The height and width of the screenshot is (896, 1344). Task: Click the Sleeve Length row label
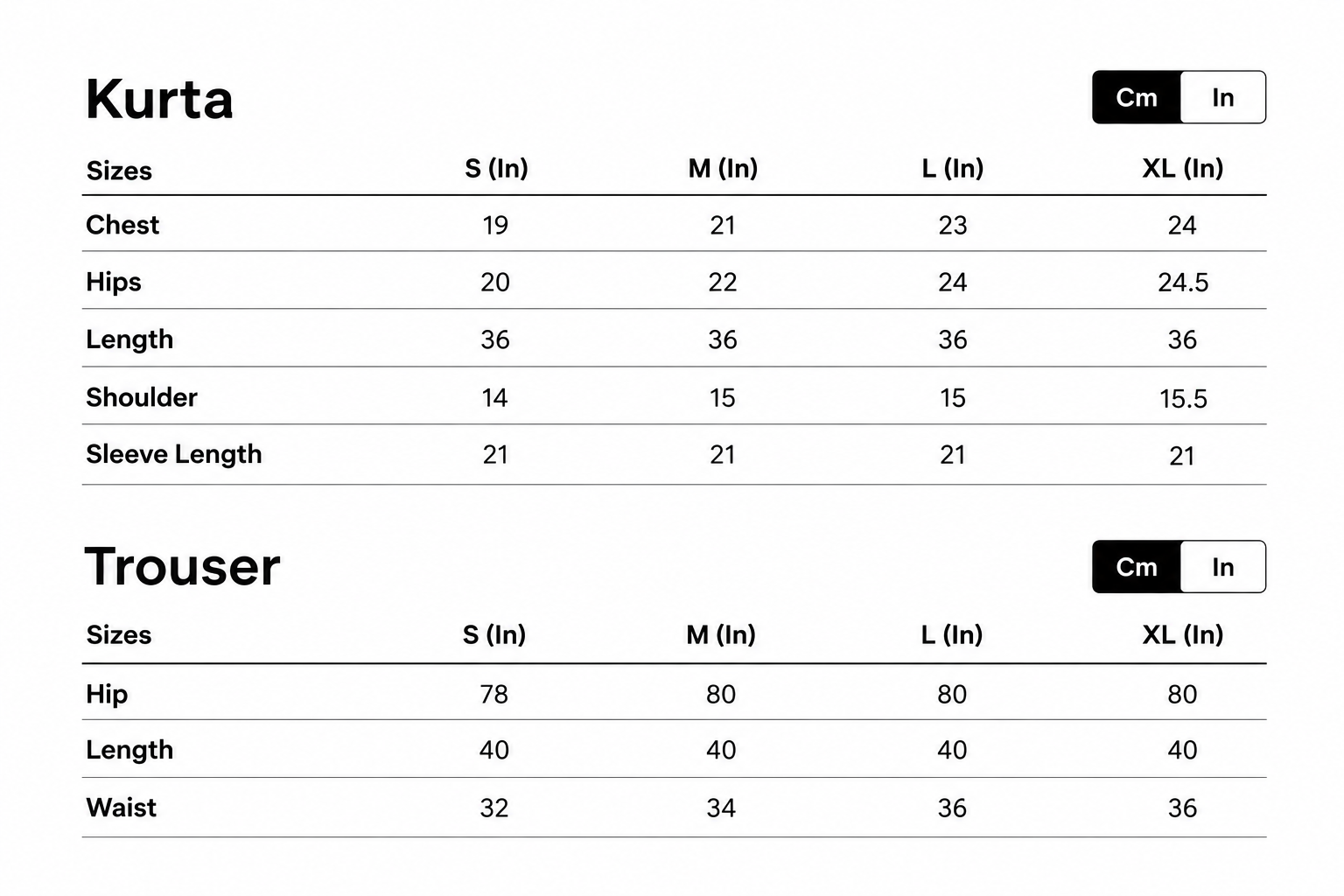(x=174, y=454)
